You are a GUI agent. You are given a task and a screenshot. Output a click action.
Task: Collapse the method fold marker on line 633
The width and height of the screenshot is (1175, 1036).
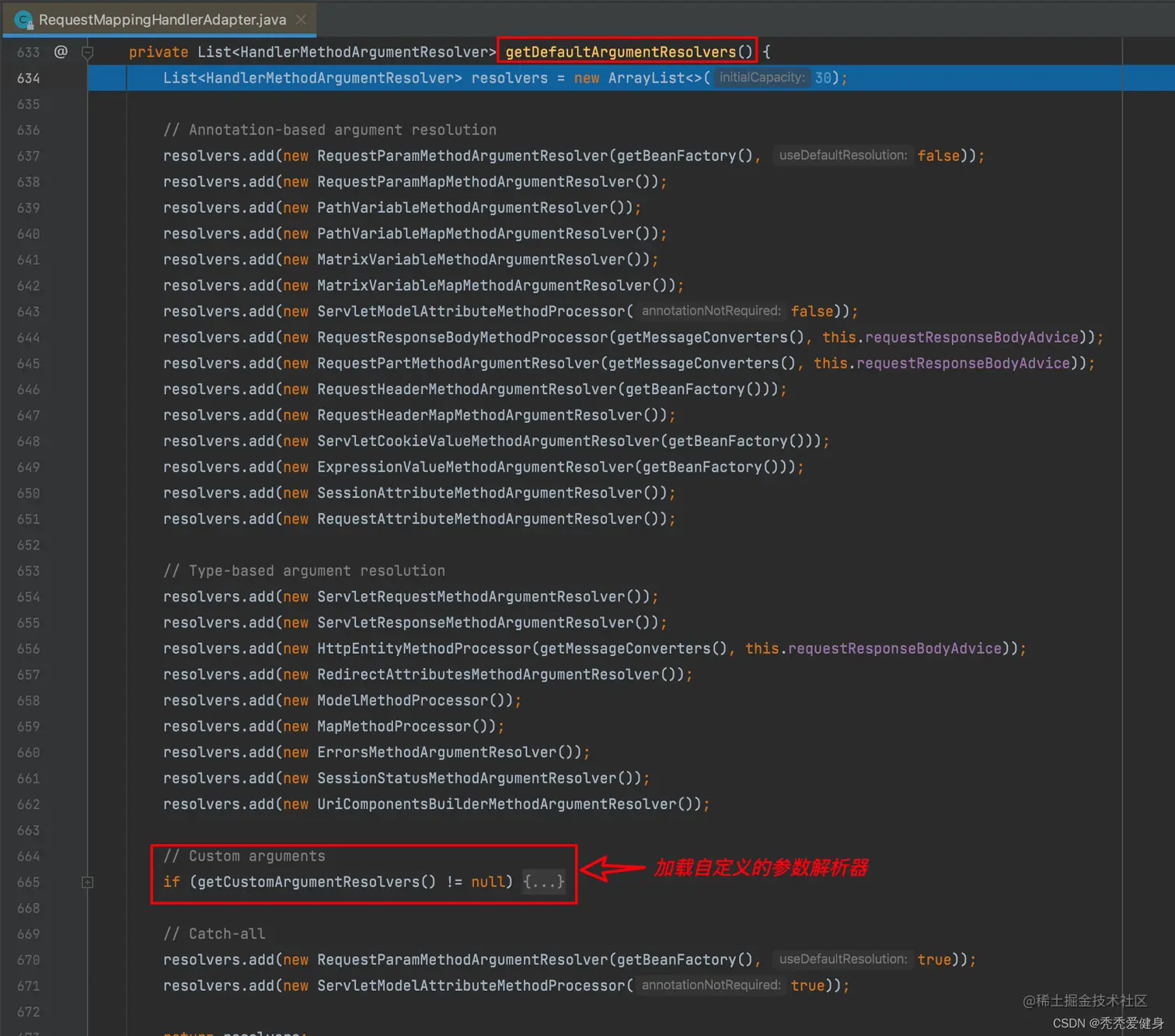[x=88, y=52]
